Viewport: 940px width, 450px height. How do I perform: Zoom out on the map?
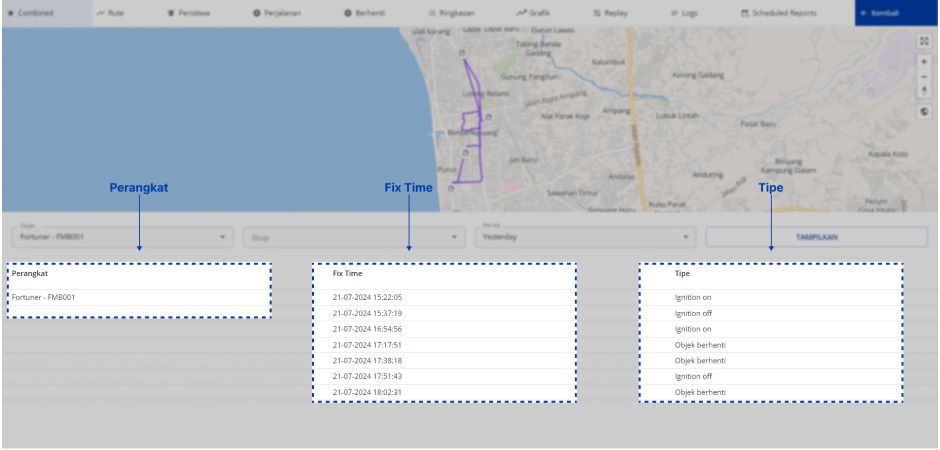click(x=924, y=76)
